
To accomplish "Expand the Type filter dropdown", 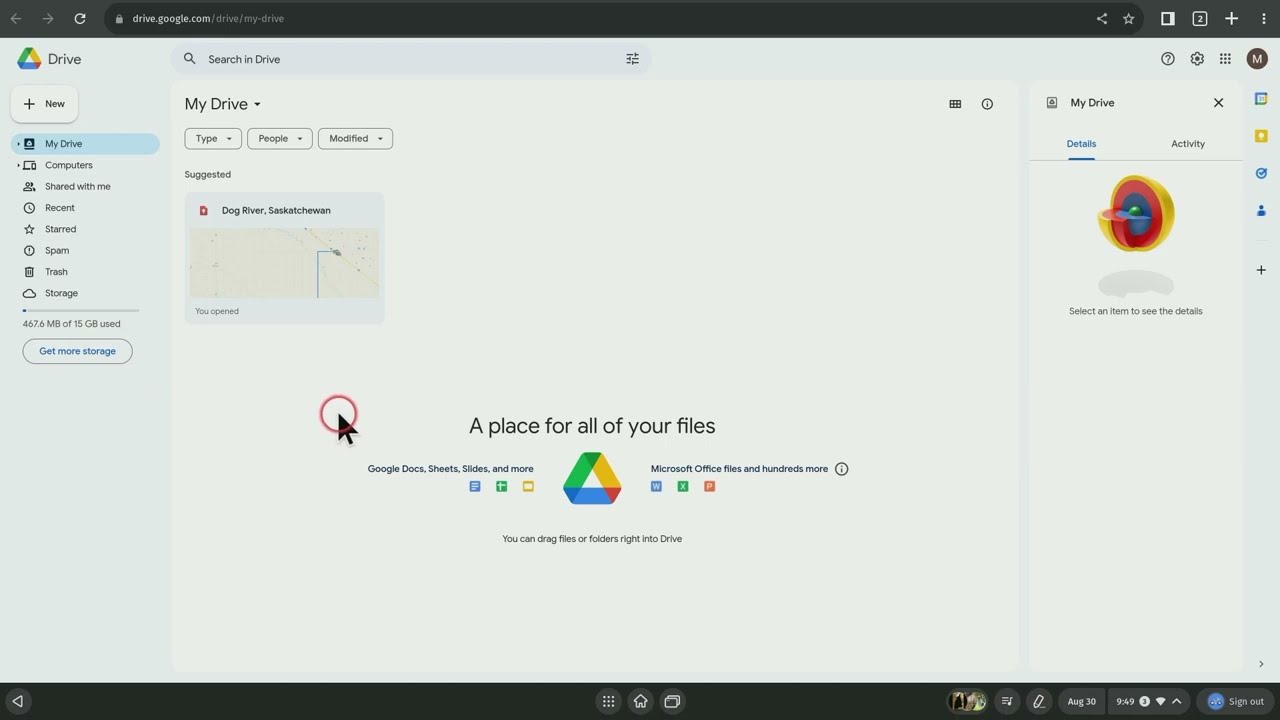I will click(213, 139).
